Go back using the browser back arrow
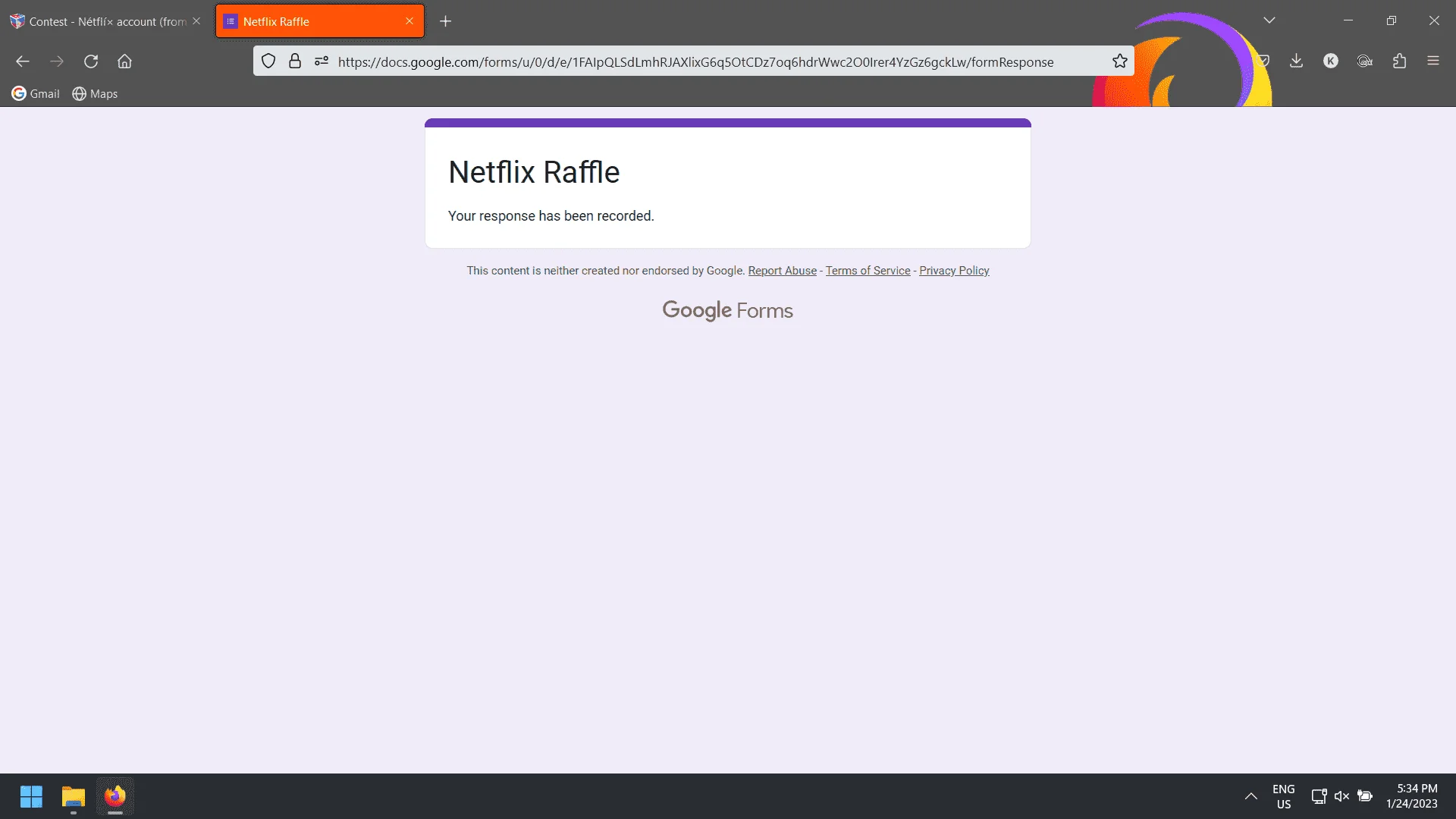 pos(23,61)
